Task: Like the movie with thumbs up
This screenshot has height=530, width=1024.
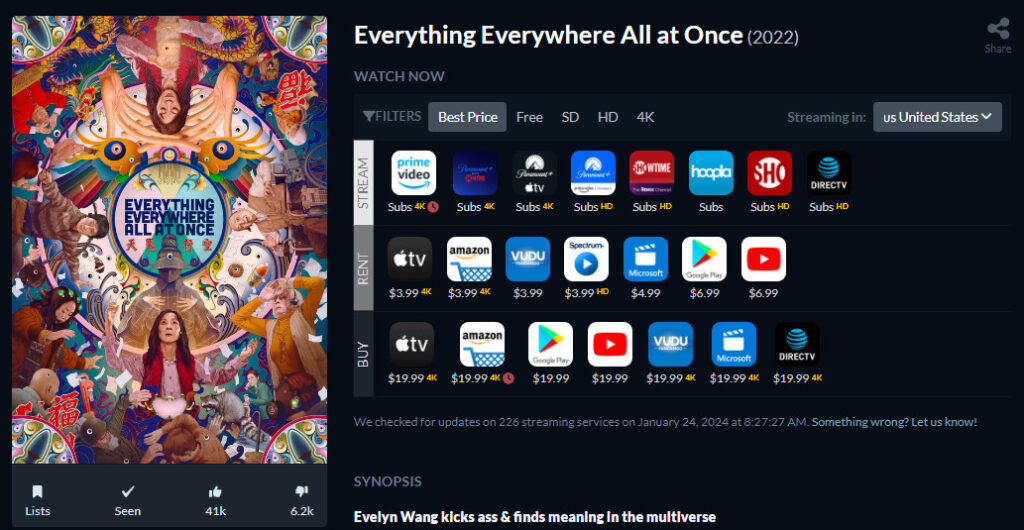Action: pyautogui.click(x=215, y=499)
